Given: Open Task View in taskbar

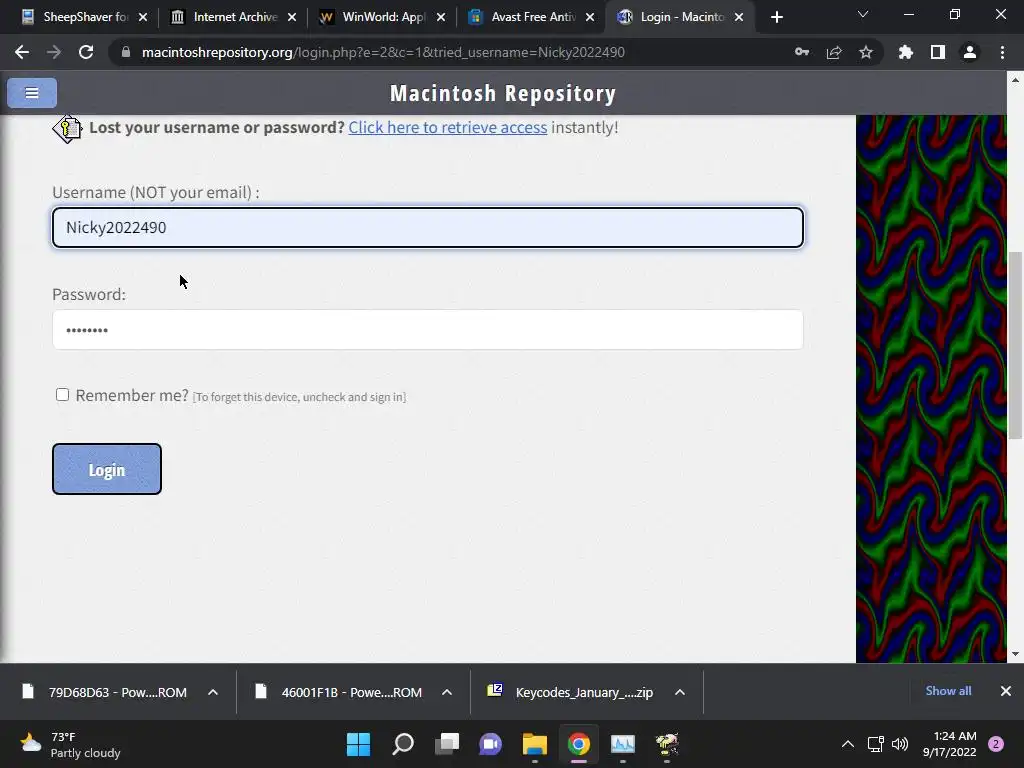Looking at the screenshot, I should tap(447, 744).
